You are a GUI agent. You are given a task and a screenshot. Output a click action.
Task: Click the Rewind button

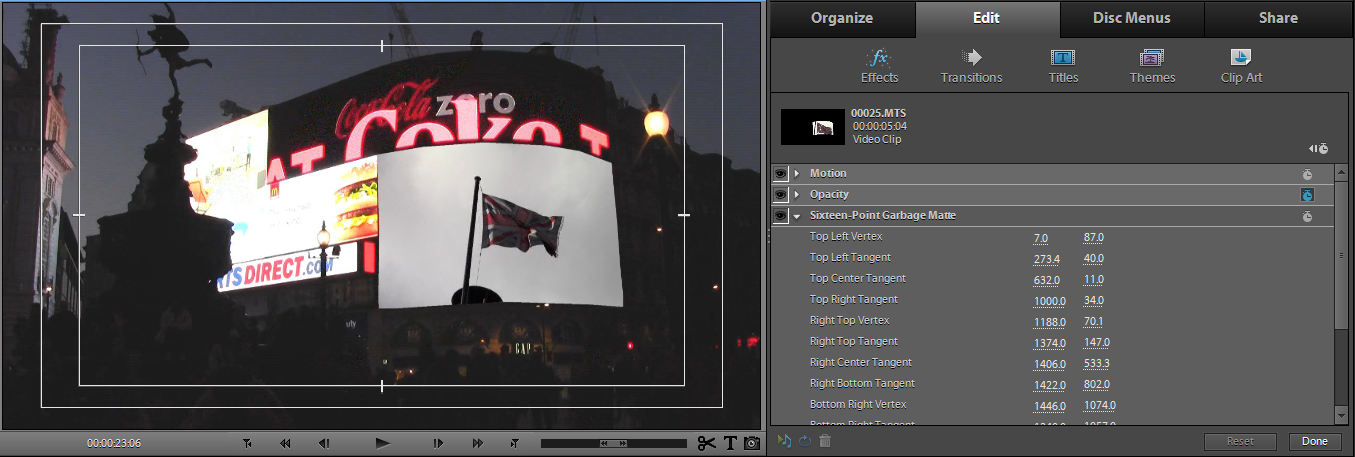[285, 443]
